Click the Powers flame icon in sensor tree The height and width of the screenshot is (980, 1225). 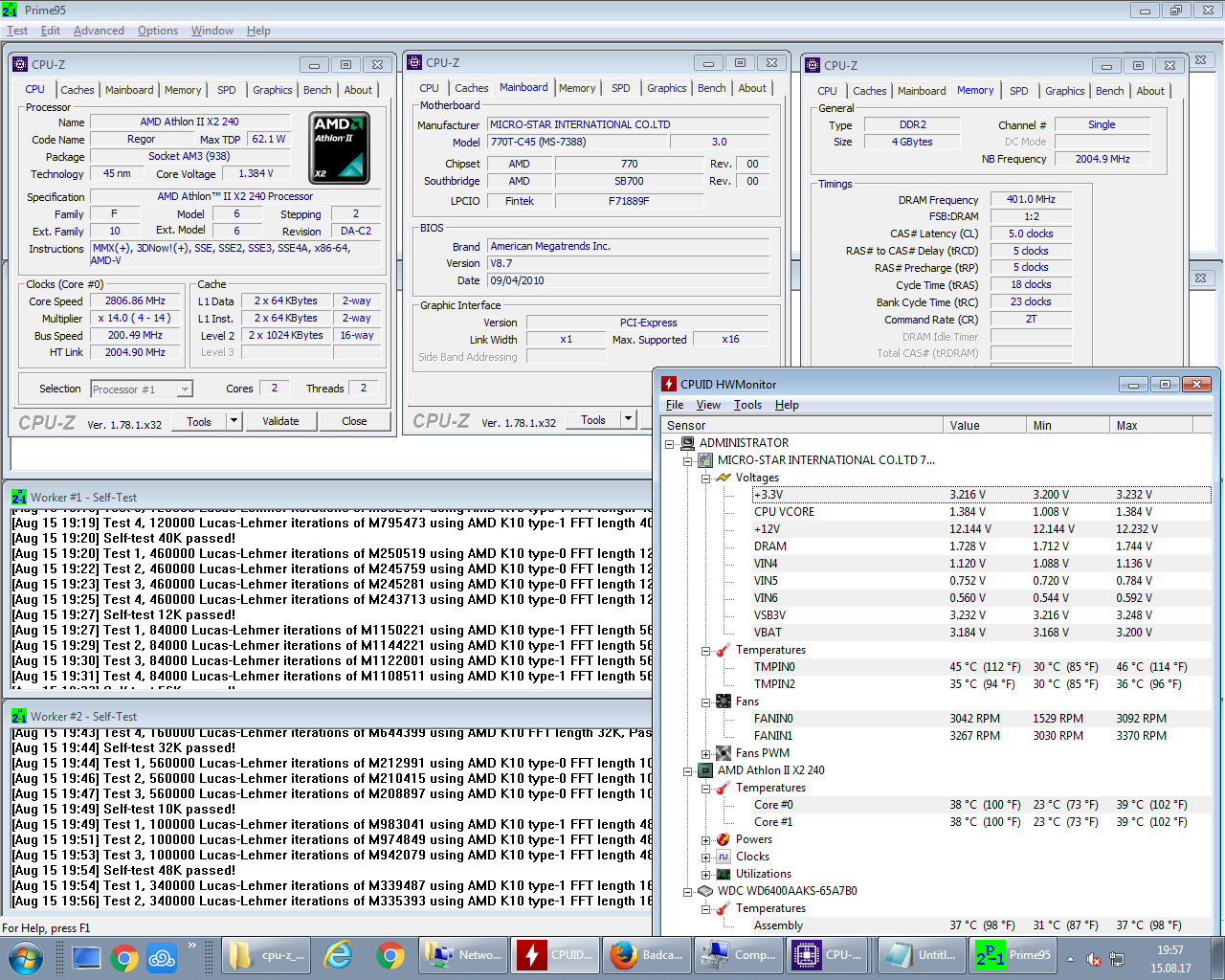pos(724,839)
